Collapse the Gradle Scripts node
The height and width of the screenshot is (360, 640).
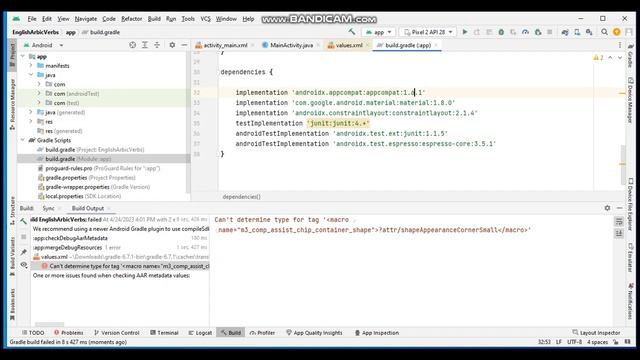point(23,140)
